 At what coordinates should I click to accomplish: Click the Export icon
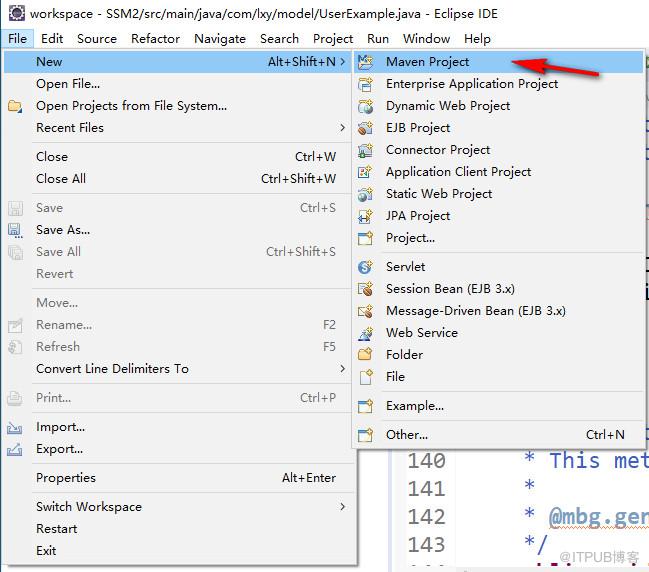(x=15, y=449)
